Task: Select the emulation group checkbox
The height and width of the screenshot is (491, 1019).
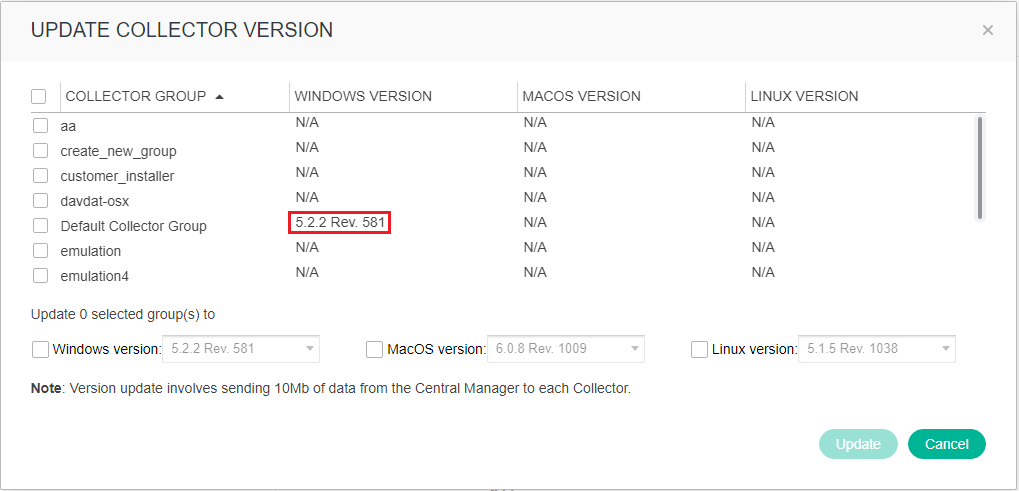Action: [x=41, y=251]
